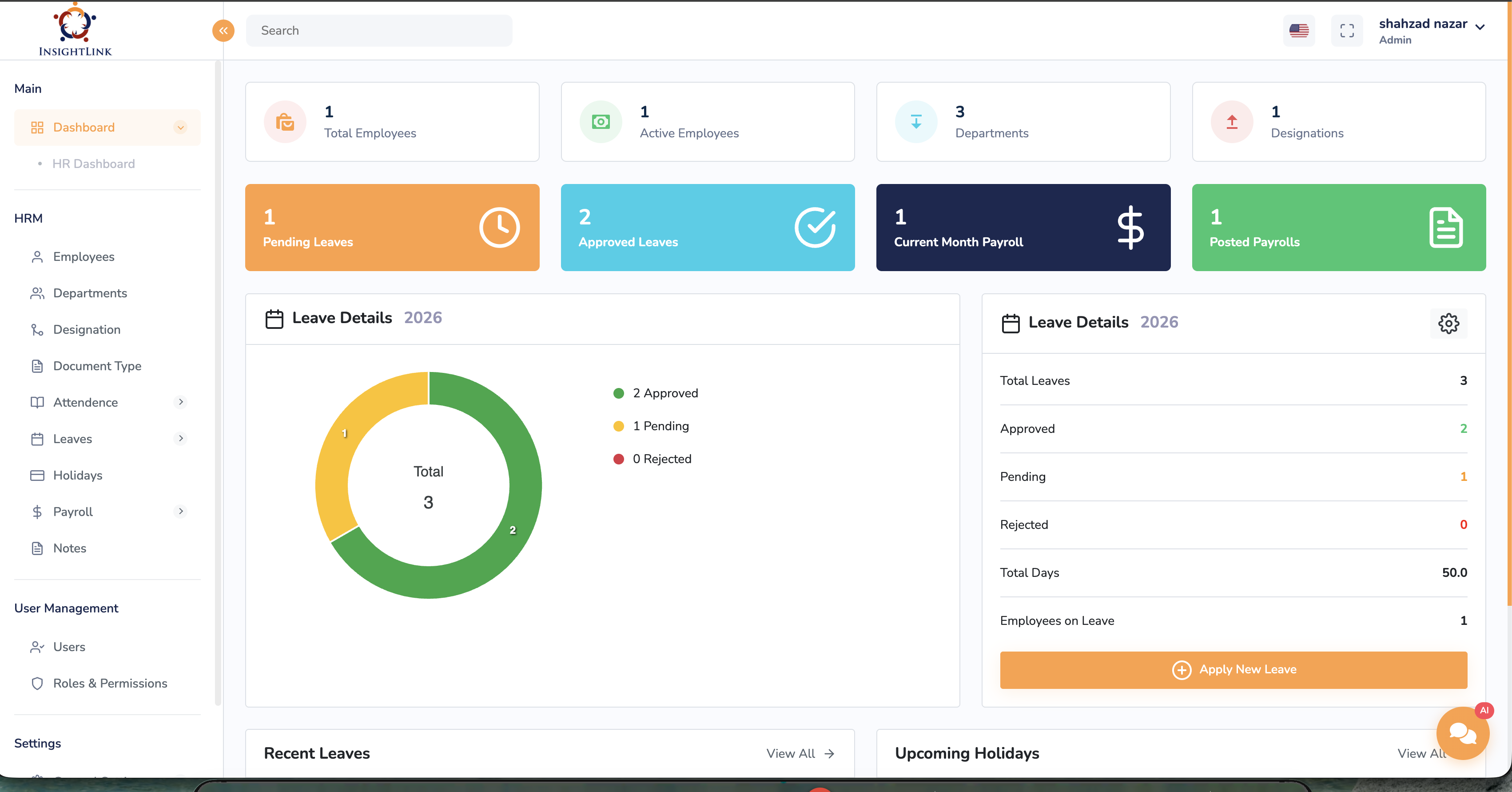Open the Leave Details settings gear
This screenshot has width=1512, height=792.
tap(1448, 323)
